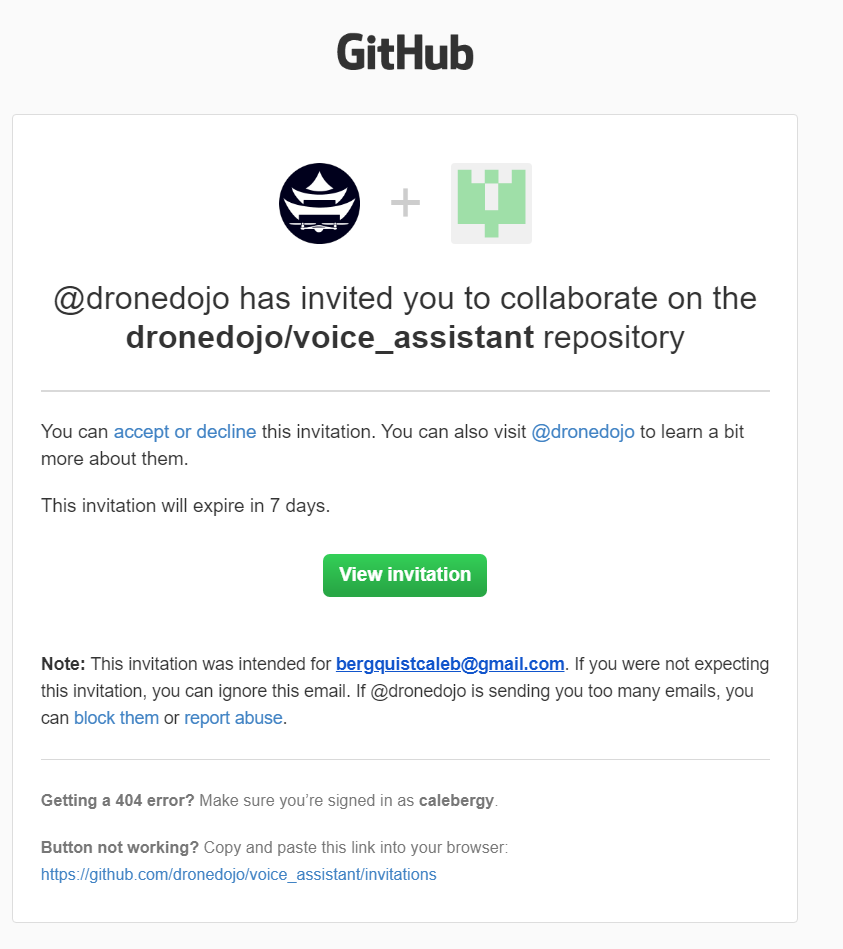
Task: Choose the "block them" link
Action: pos(116,718)
